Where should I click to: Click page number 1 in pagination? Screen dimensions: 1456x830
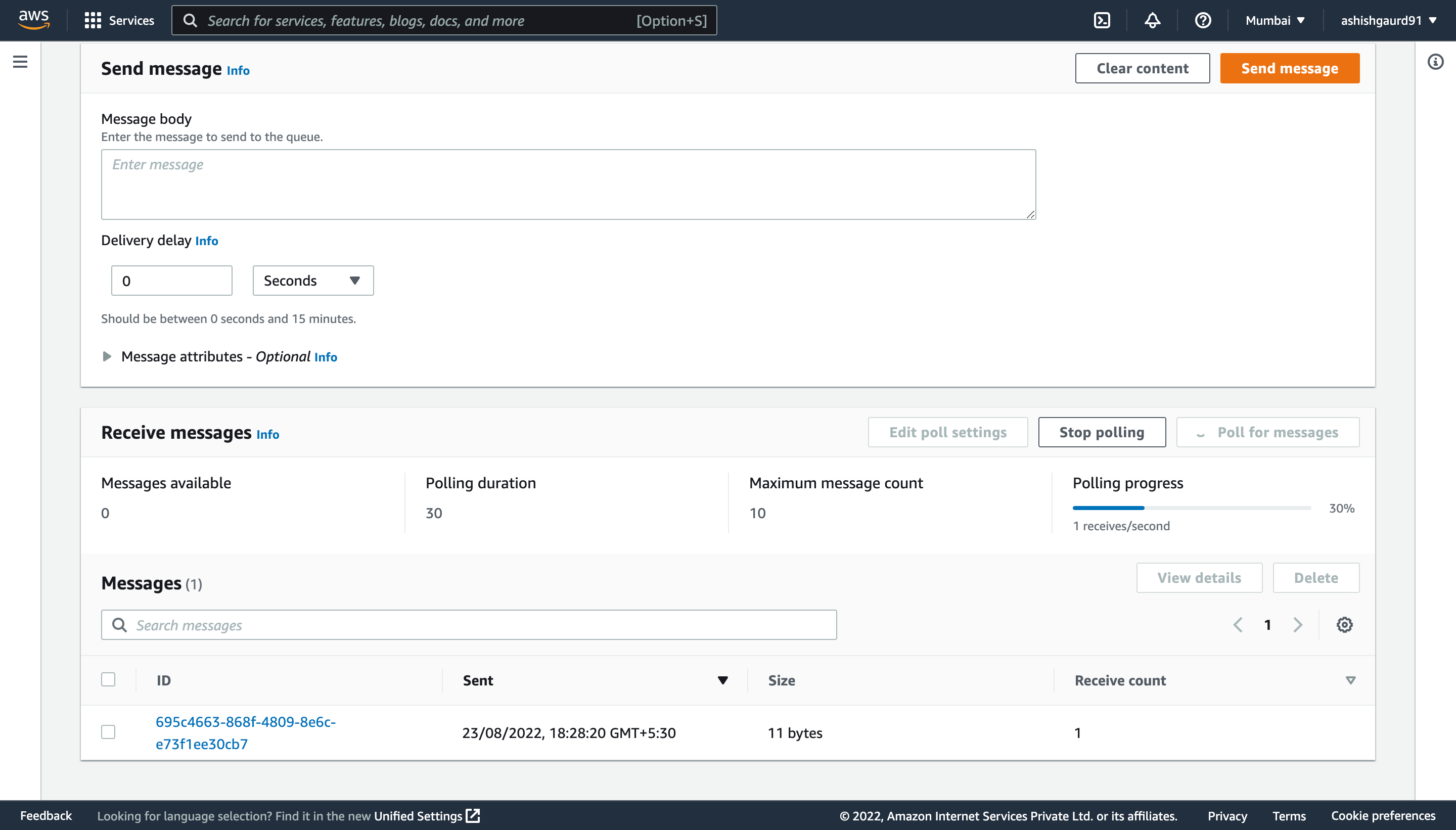coord(1267,625)
